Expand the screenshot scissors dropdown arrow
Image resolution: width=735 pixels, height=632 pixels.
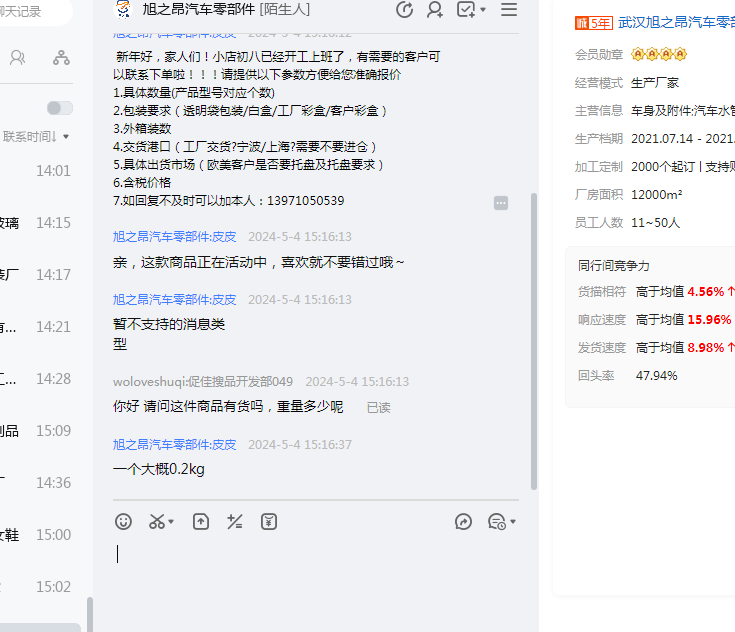click(x=171, y=522)
